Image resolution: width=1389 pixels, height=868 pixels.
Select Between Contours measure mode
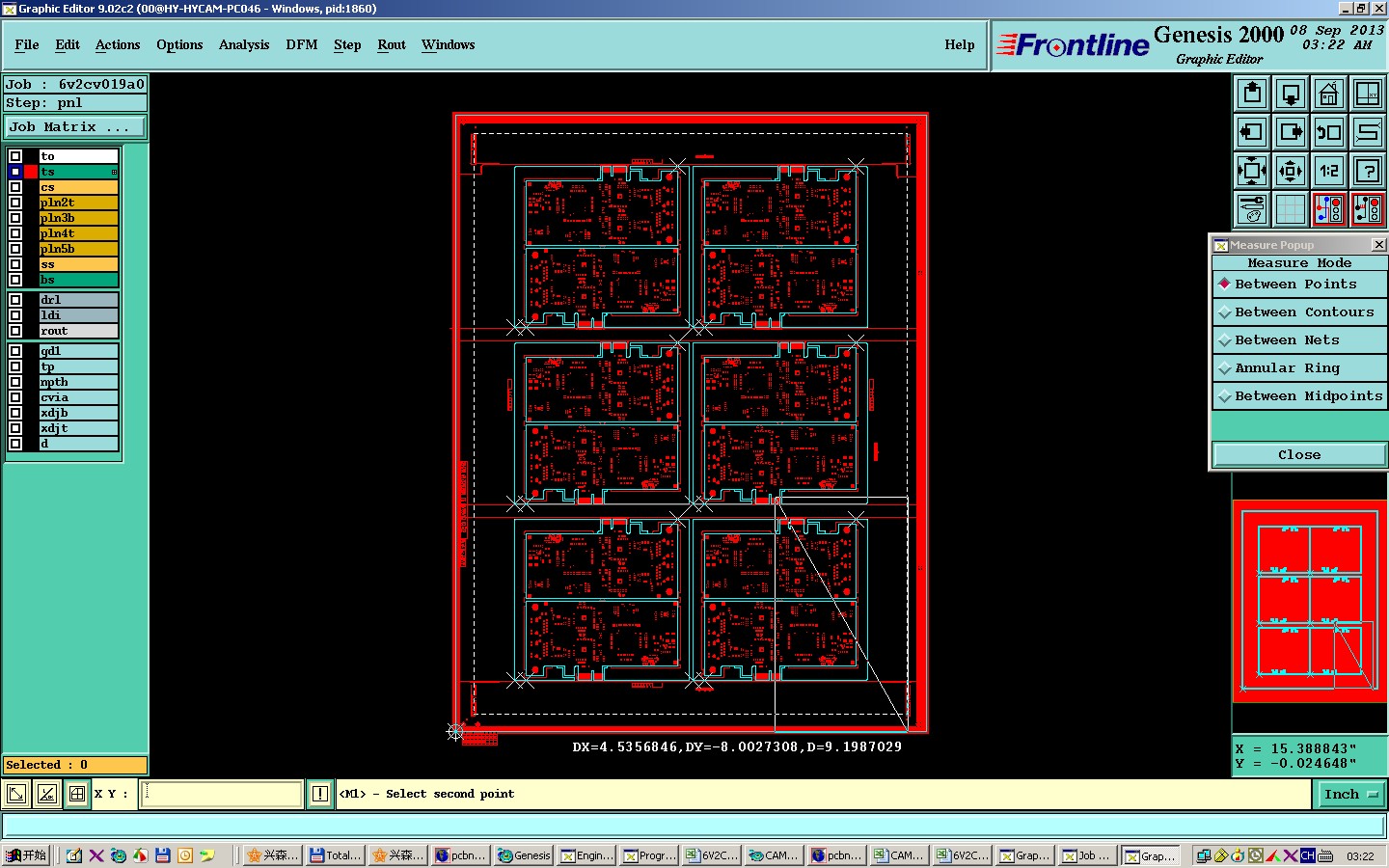coord(1299,312)
